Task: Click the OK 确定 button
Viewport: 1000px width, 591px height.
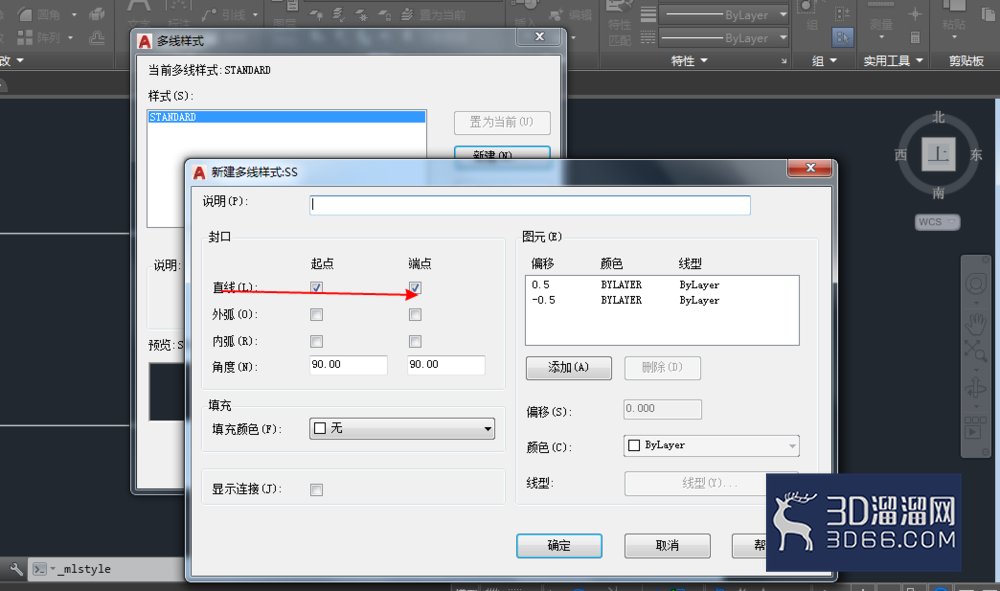Action: point(559,546)
